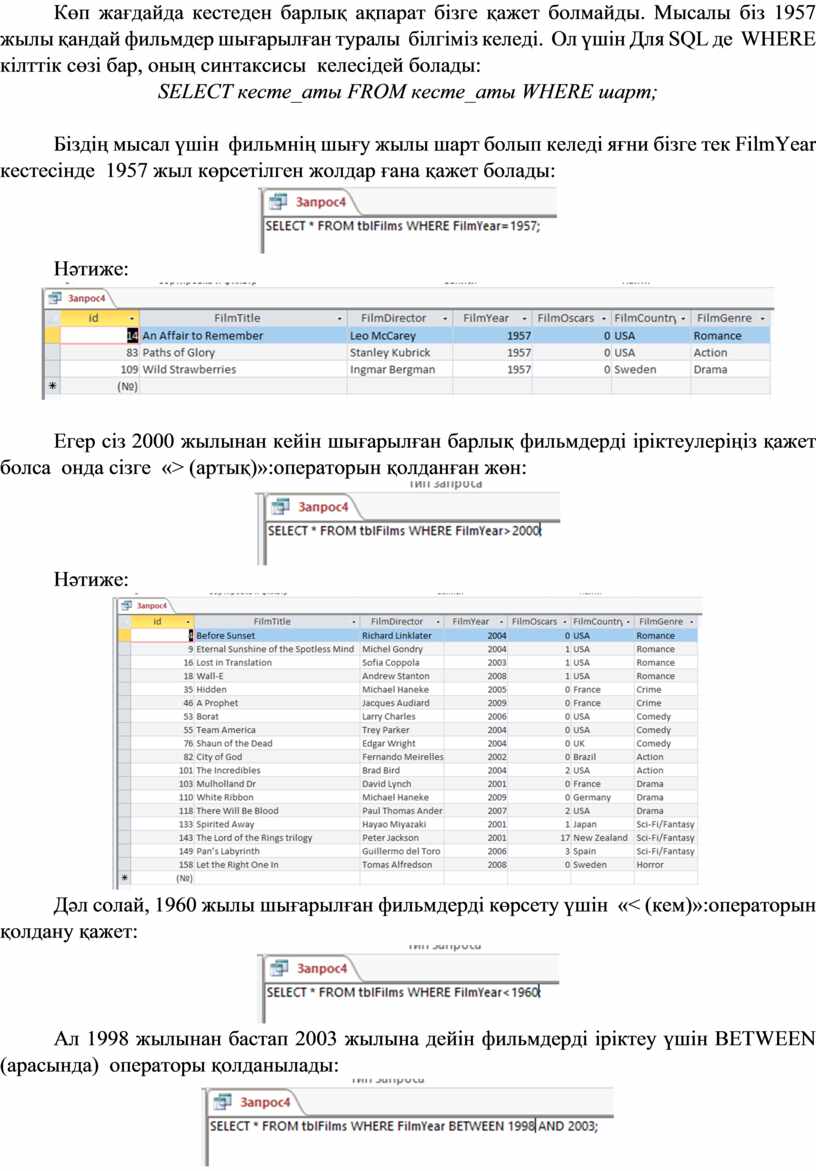The image size is (816, 1171).
Task: Open the FilmTitle column dropdown in the post-2000 results table
Action: (354, 621)
